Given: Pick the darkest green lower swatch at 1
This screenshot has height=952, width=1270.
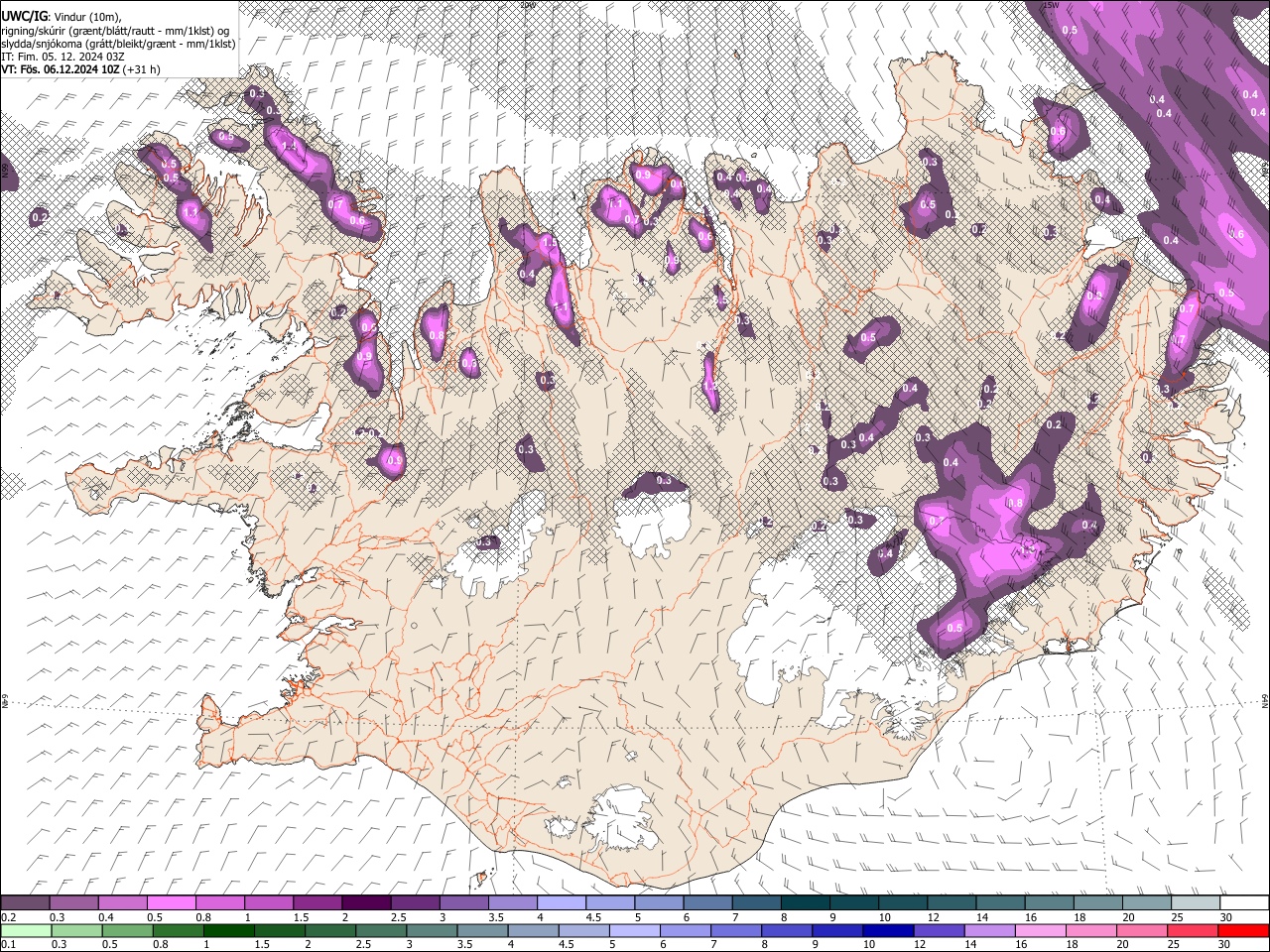Looking at the screenshot, I should (x=229, y=931).
